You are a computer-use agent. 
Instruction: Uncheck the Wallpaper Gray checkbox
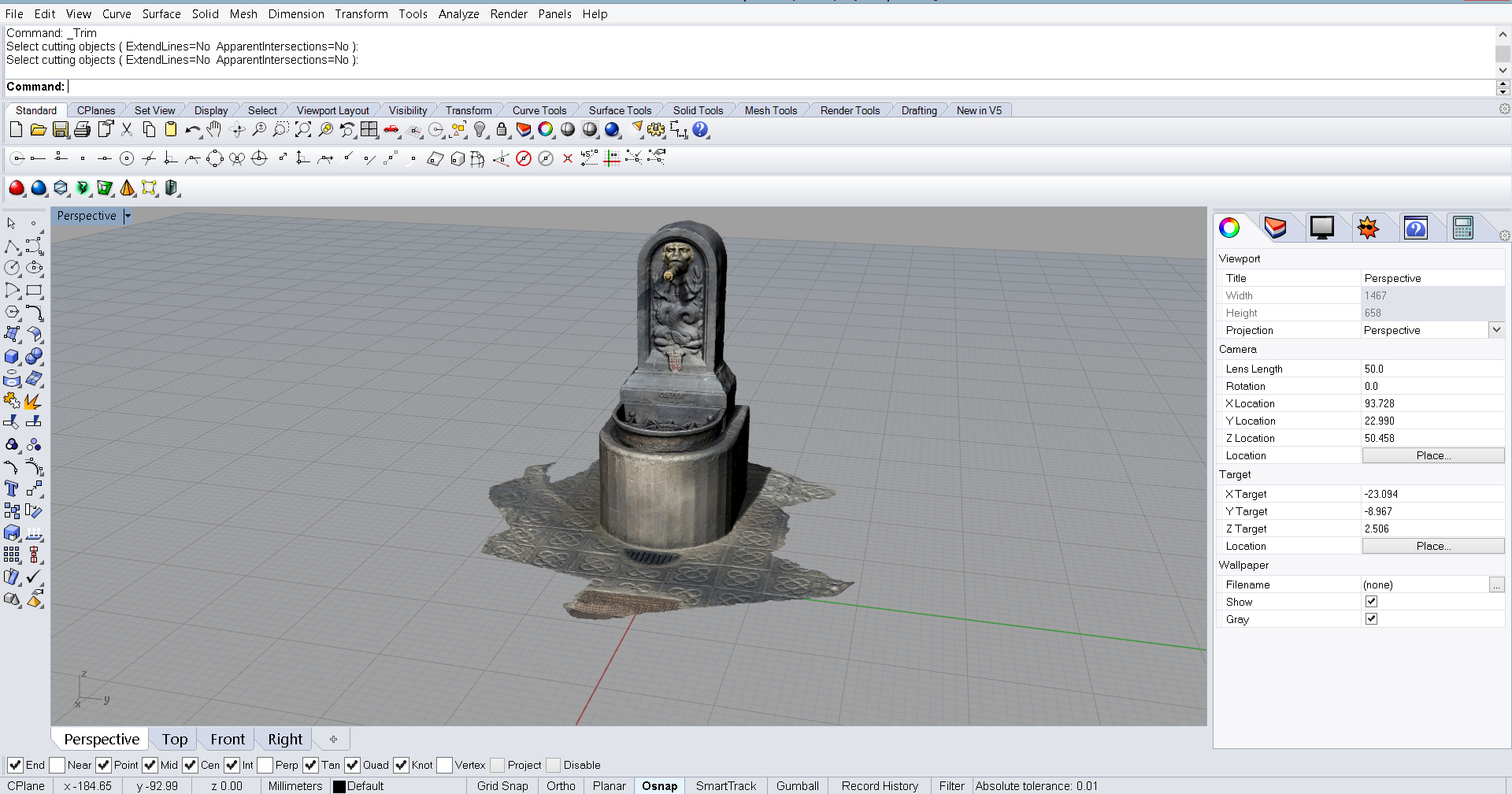coord(1371,619)
